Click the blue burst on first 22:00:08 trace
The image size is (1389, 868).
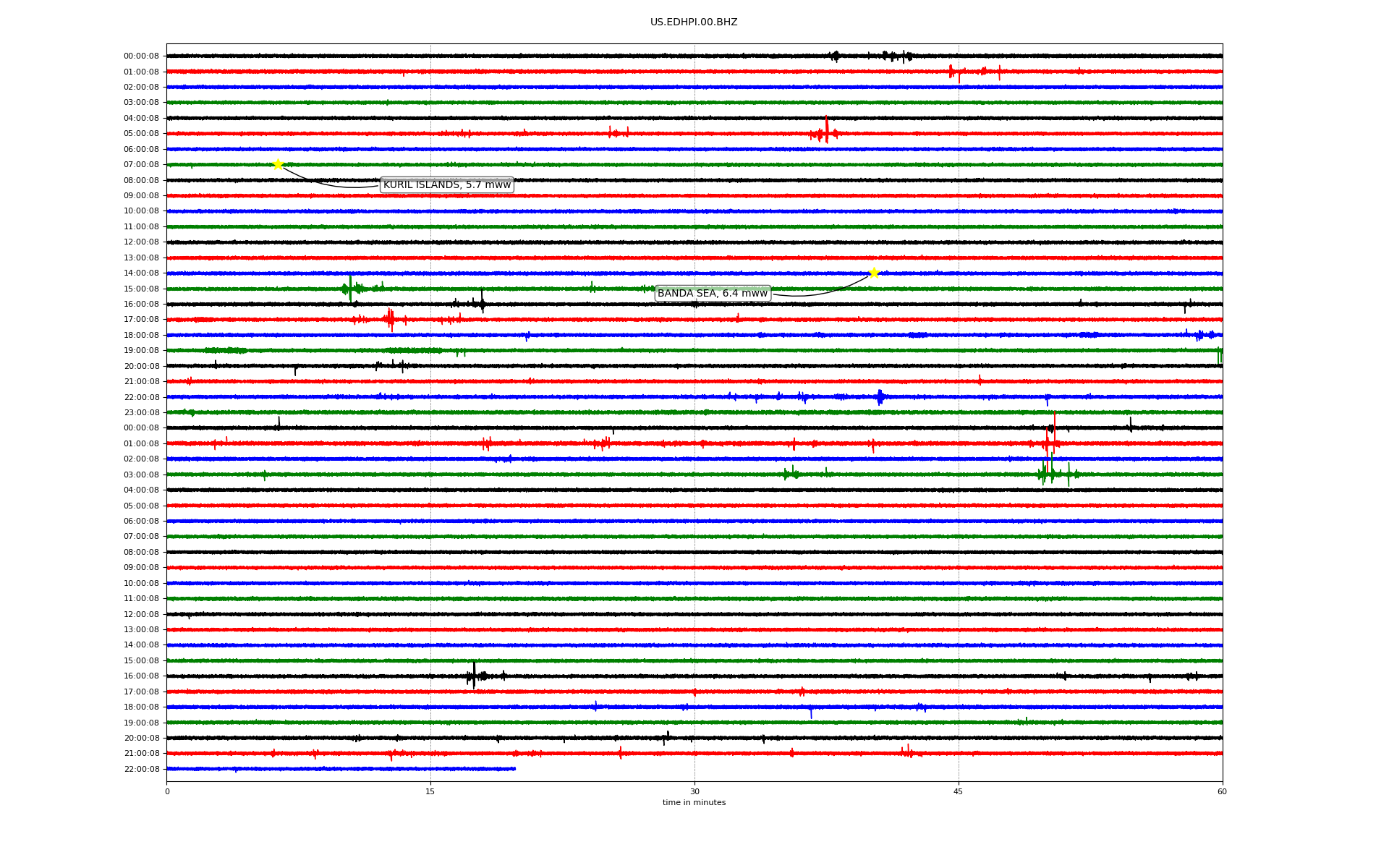880,396
